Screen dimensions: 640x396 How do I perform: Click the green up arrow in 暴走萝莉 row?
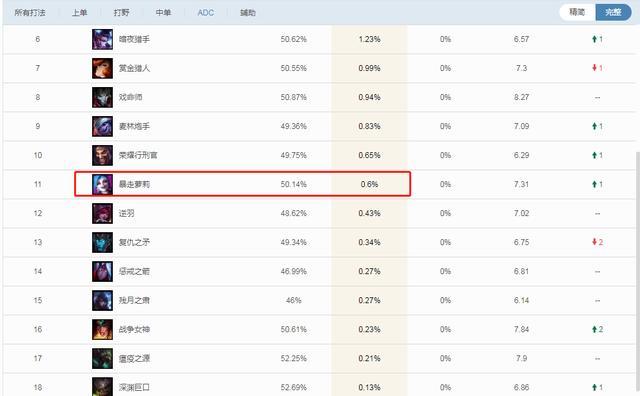tap(594, 184)
